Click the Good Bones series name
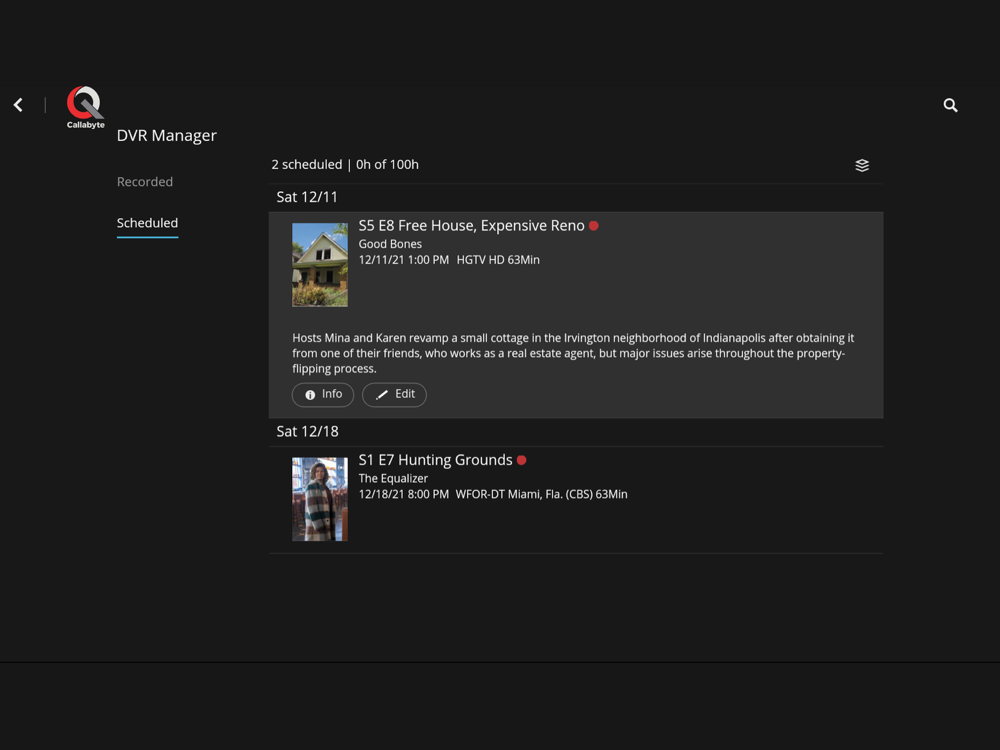Viewport: 1000px width, 750px height. (x=390, y=244)
